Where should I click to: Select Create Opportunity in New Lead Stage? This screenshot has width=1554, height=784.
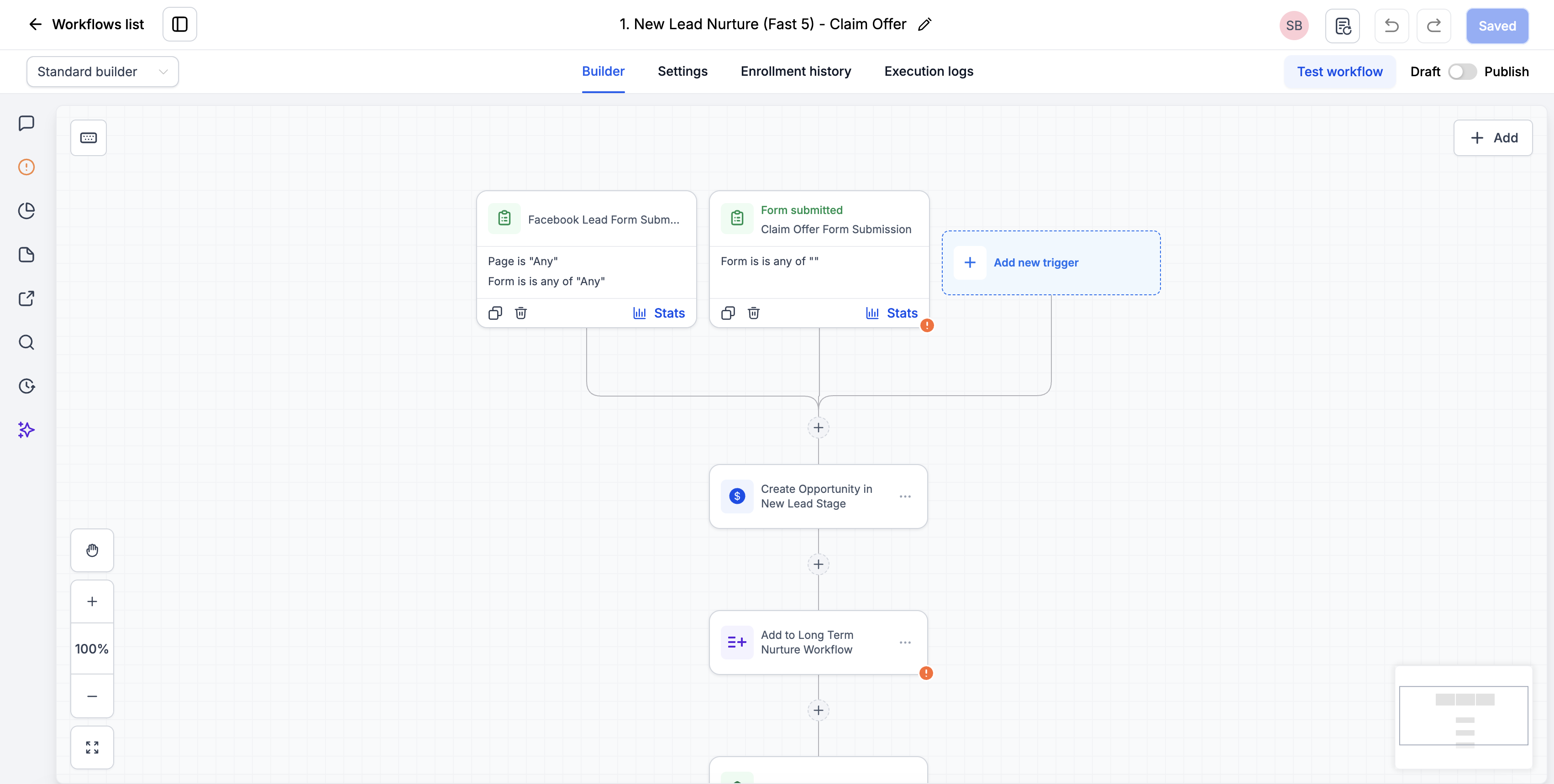click(x=819, y=497)
